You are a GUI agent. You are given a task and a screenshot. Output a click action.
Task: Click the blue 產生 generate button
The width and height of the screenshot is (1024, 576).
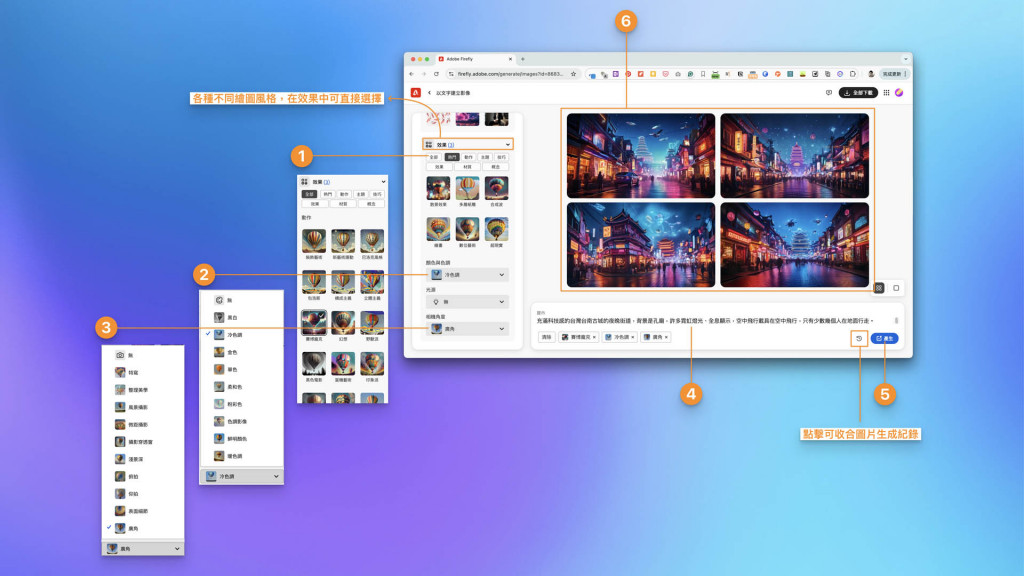pos(884,338)
